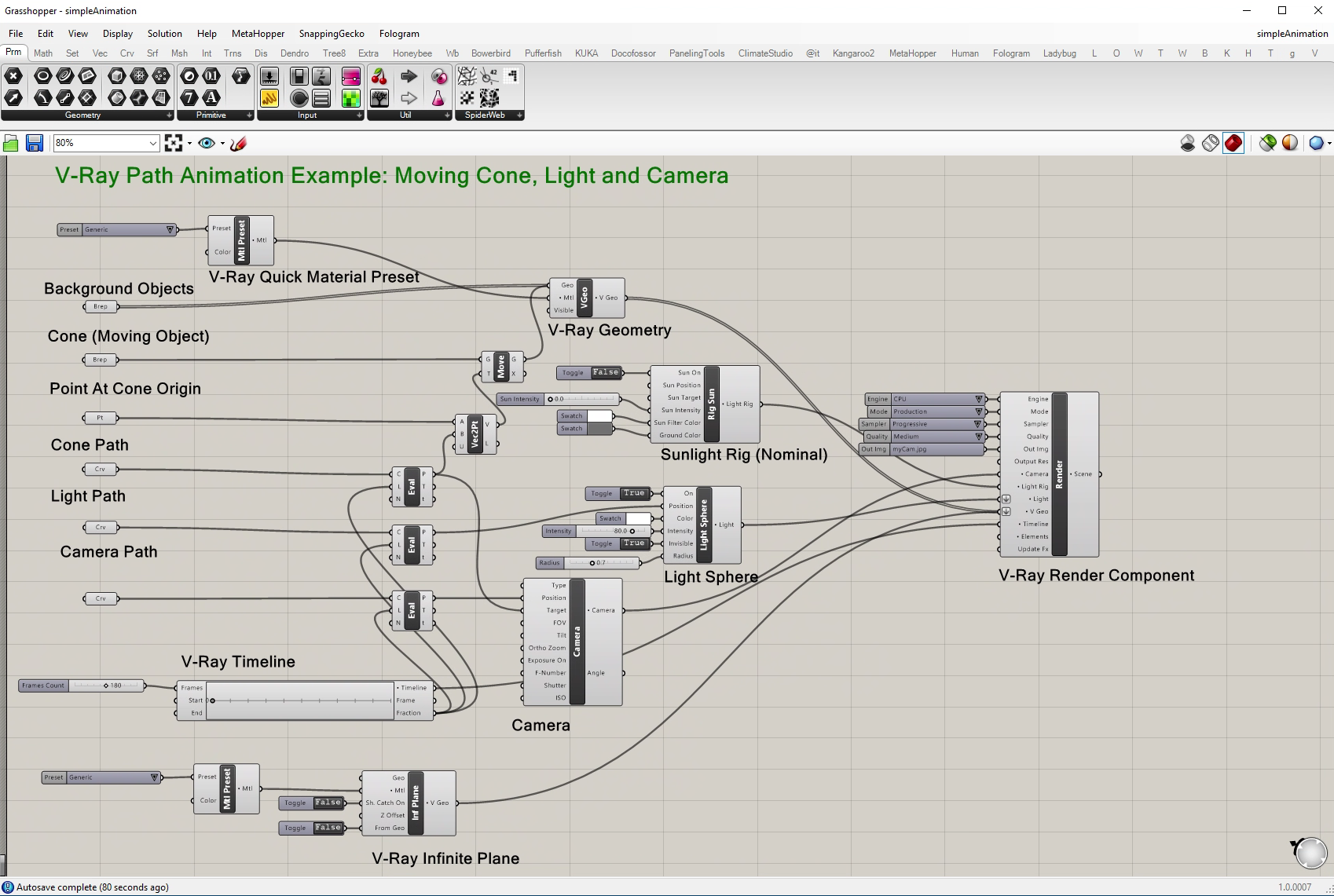Screen dimensions: 1334x896
Task: Select the Mesh parameter icon in Geometry
Action: point(139,76)
